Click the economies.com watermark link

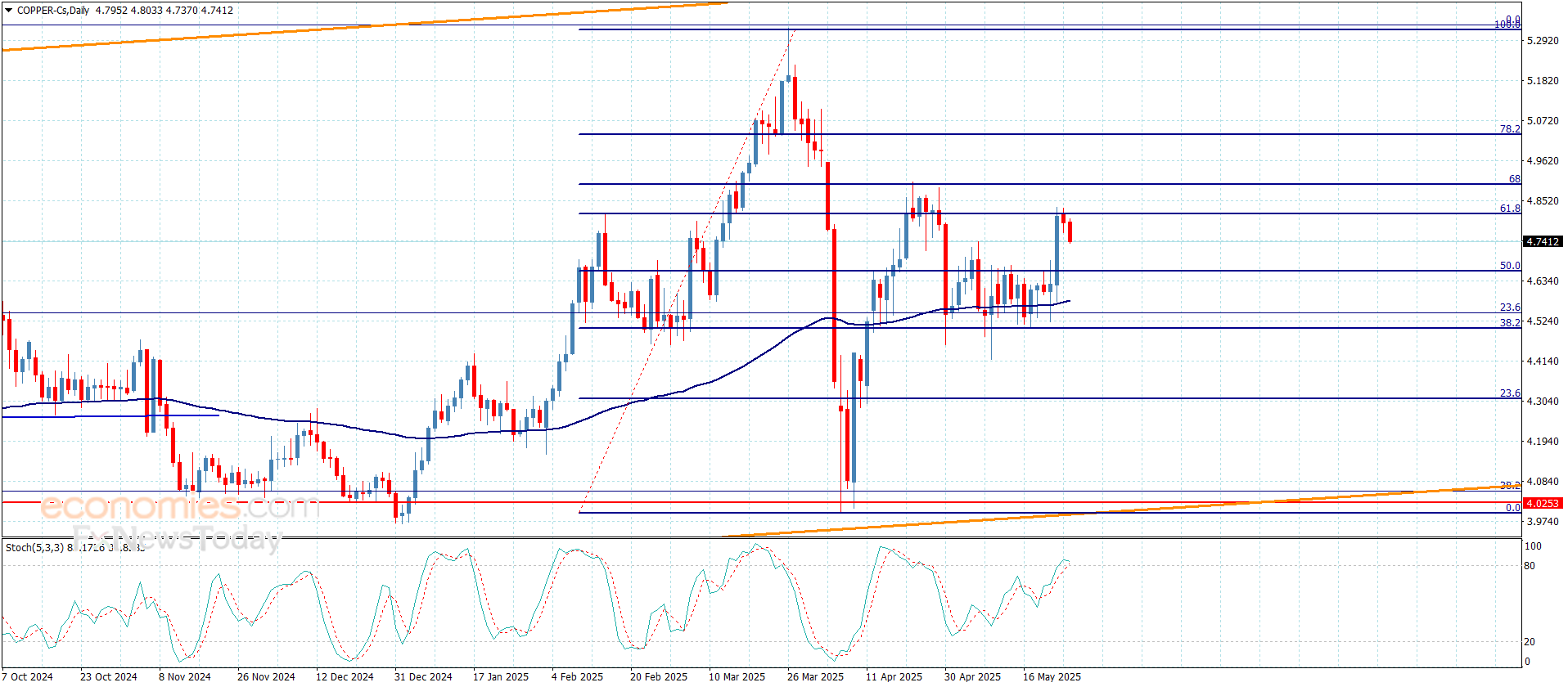178,507
